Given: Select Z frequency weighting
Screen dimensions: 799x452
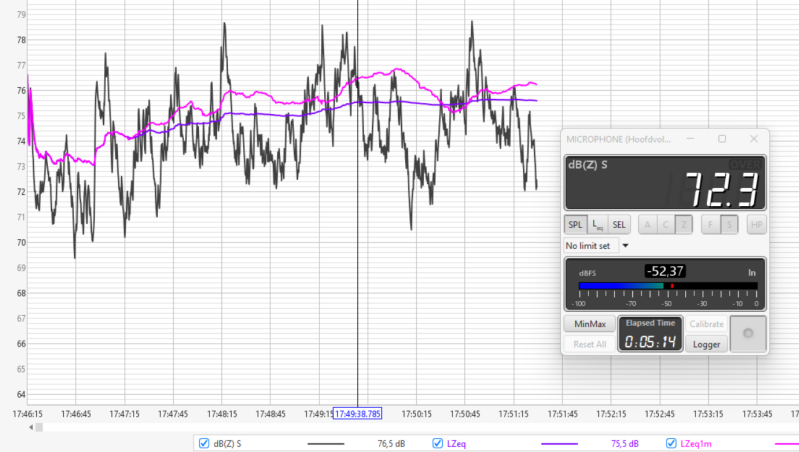Looking at the screenshot, I should click(x=684, y=225).
